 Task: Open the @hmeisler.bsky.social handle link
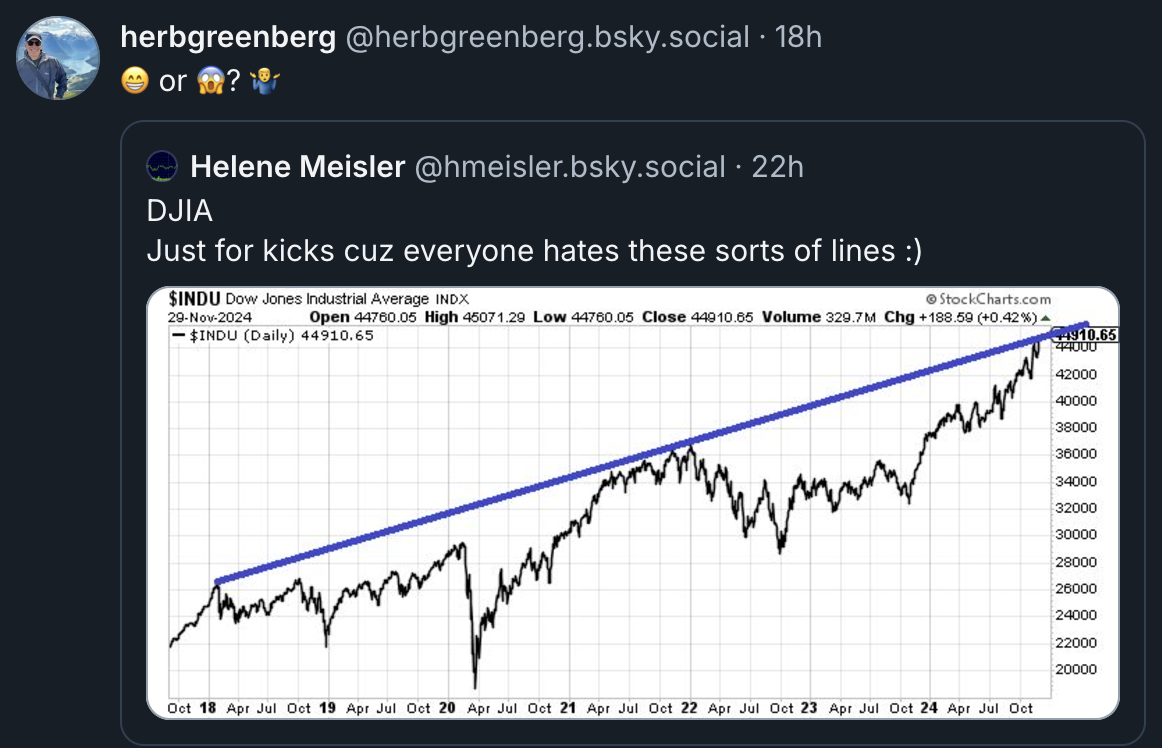click(570, 167)
